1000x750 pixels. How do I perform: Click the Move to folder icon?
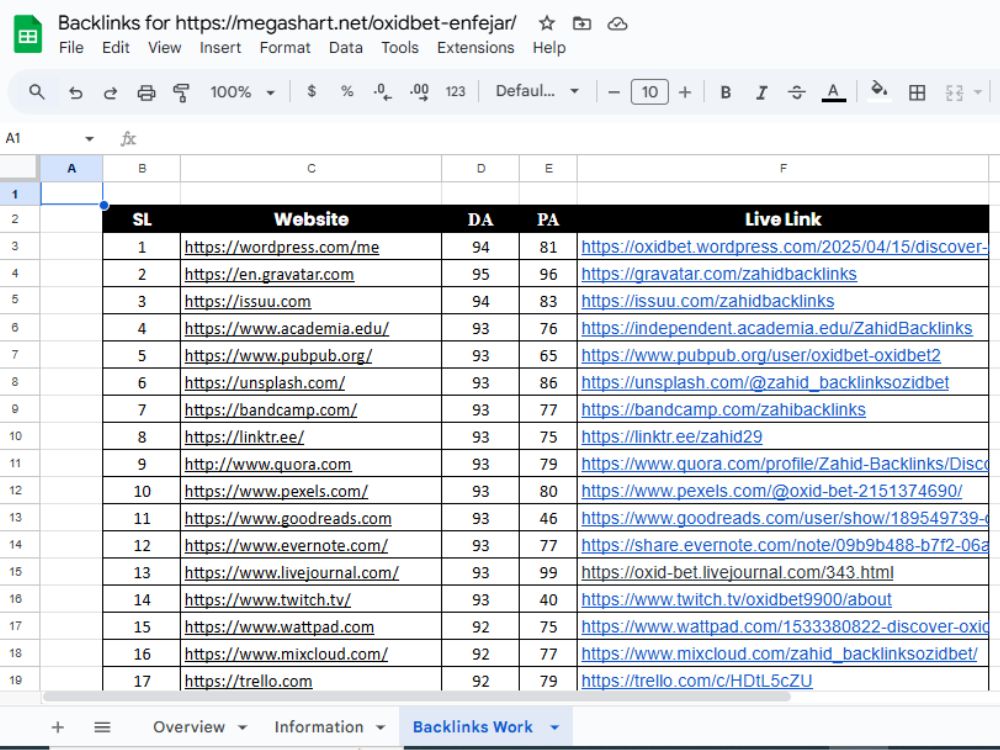pos(582,24)
